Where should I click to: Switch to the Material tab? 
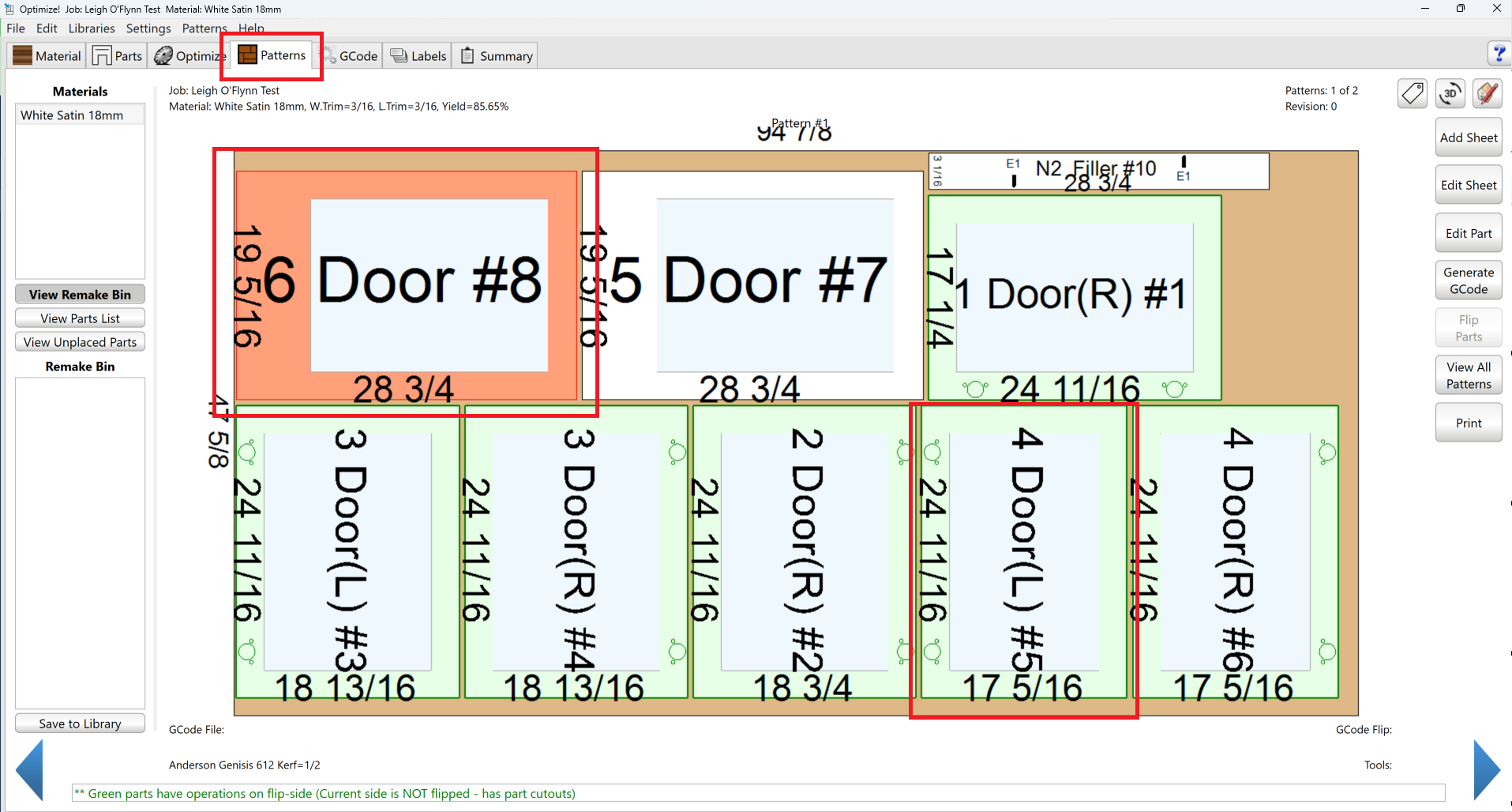[47, 56]
